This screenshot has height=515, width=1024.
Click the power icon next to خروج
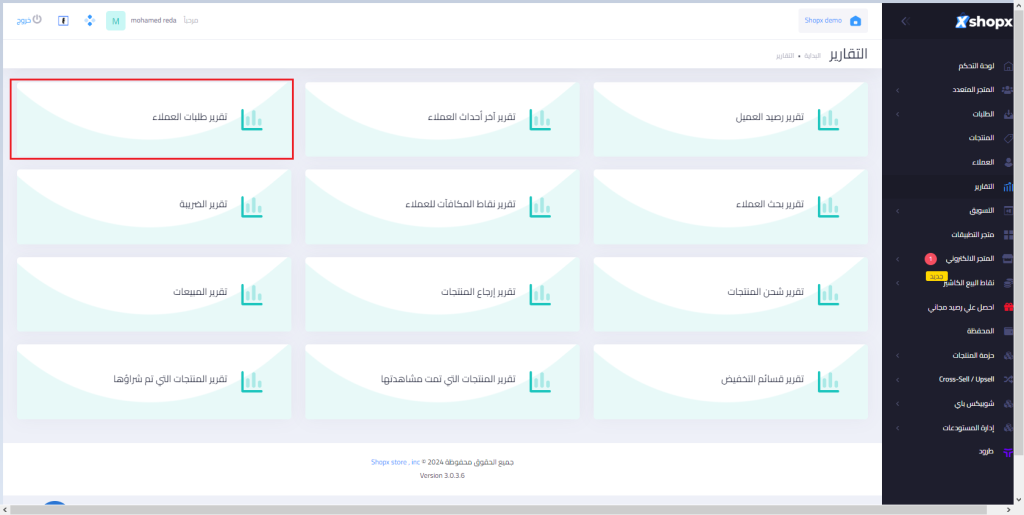click(38, 19)
